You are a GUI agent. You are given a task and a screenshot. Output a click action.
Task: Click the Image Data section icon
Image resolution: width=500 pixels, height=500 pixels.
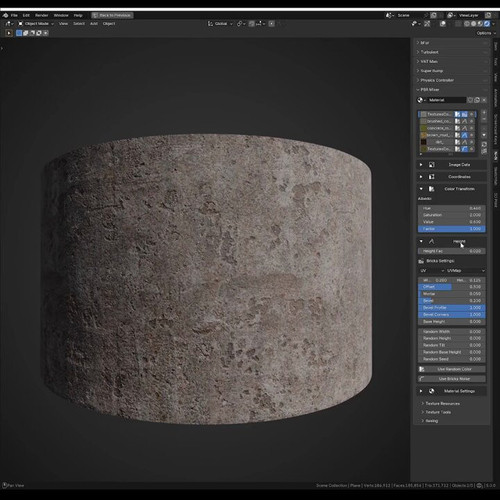pyautogui.click(x=431, y=165)
